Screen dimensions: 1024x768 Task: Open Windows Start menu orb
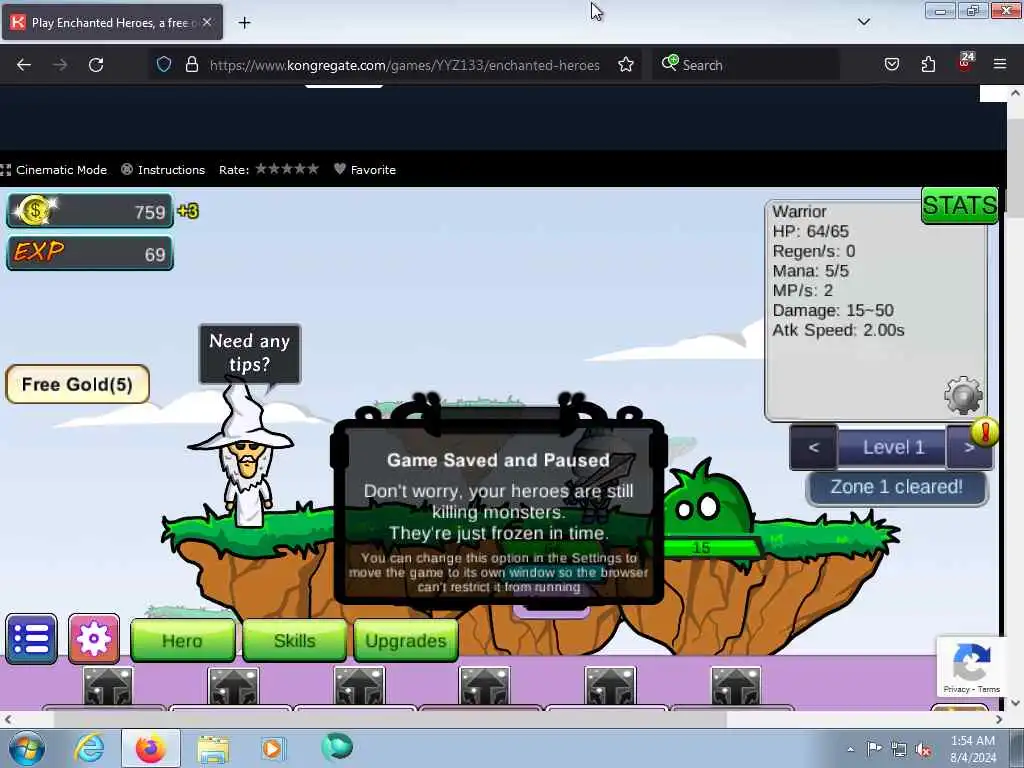pyautogui.click(x=26, y=748)
